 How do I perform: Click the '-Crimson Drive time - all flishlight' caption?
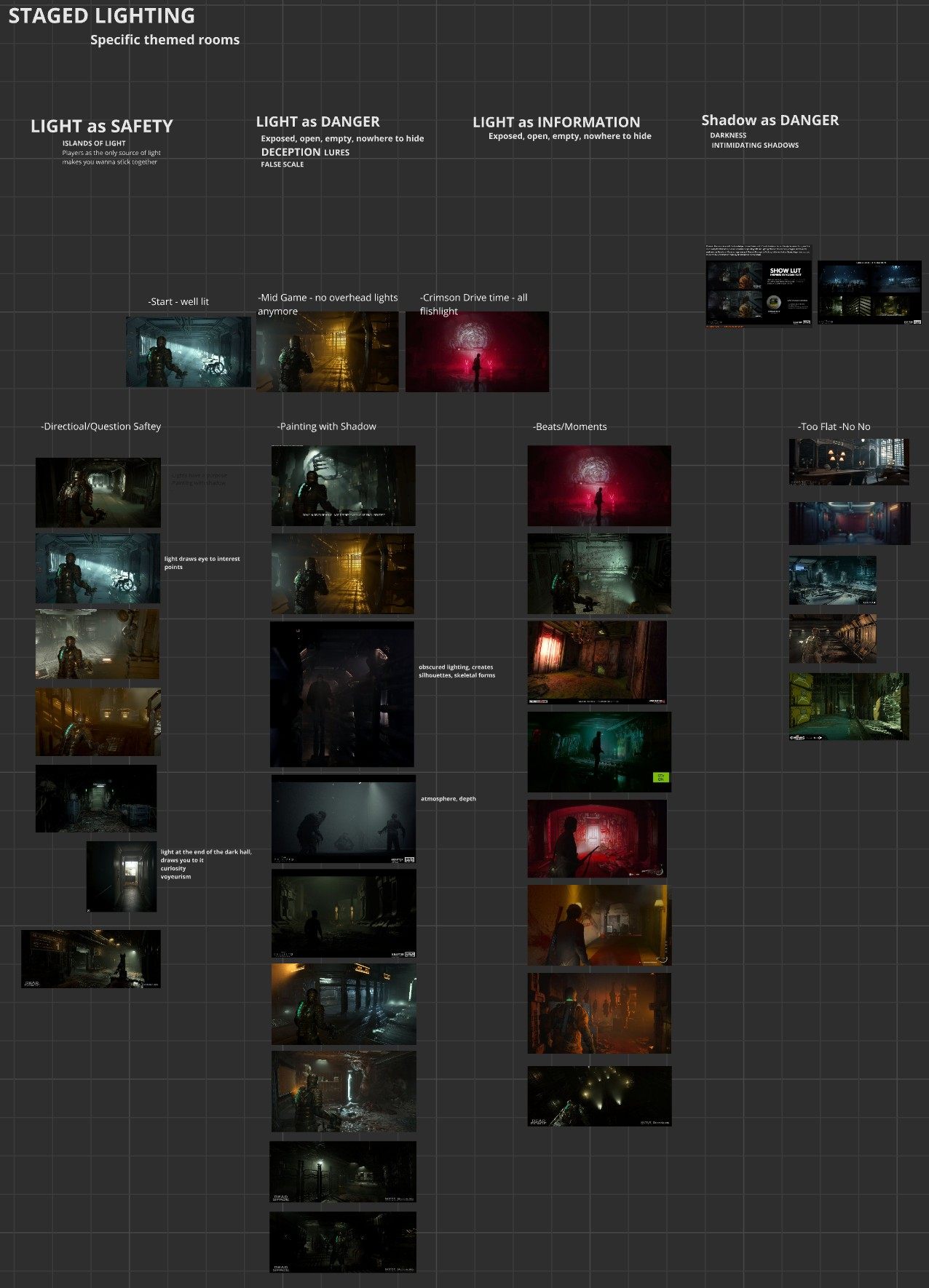pyautogui.click(x=474, y=304)
